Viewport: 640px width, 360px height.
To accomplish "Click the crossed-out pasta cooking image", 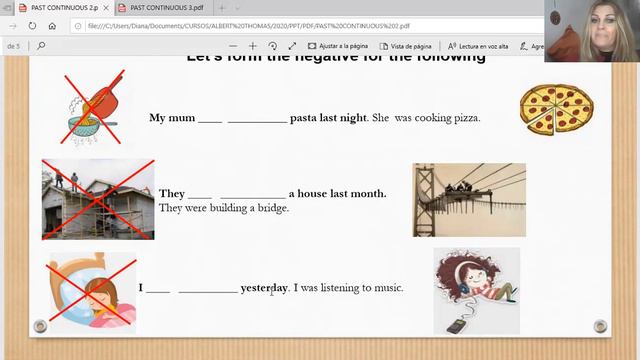I will point(93,108).
